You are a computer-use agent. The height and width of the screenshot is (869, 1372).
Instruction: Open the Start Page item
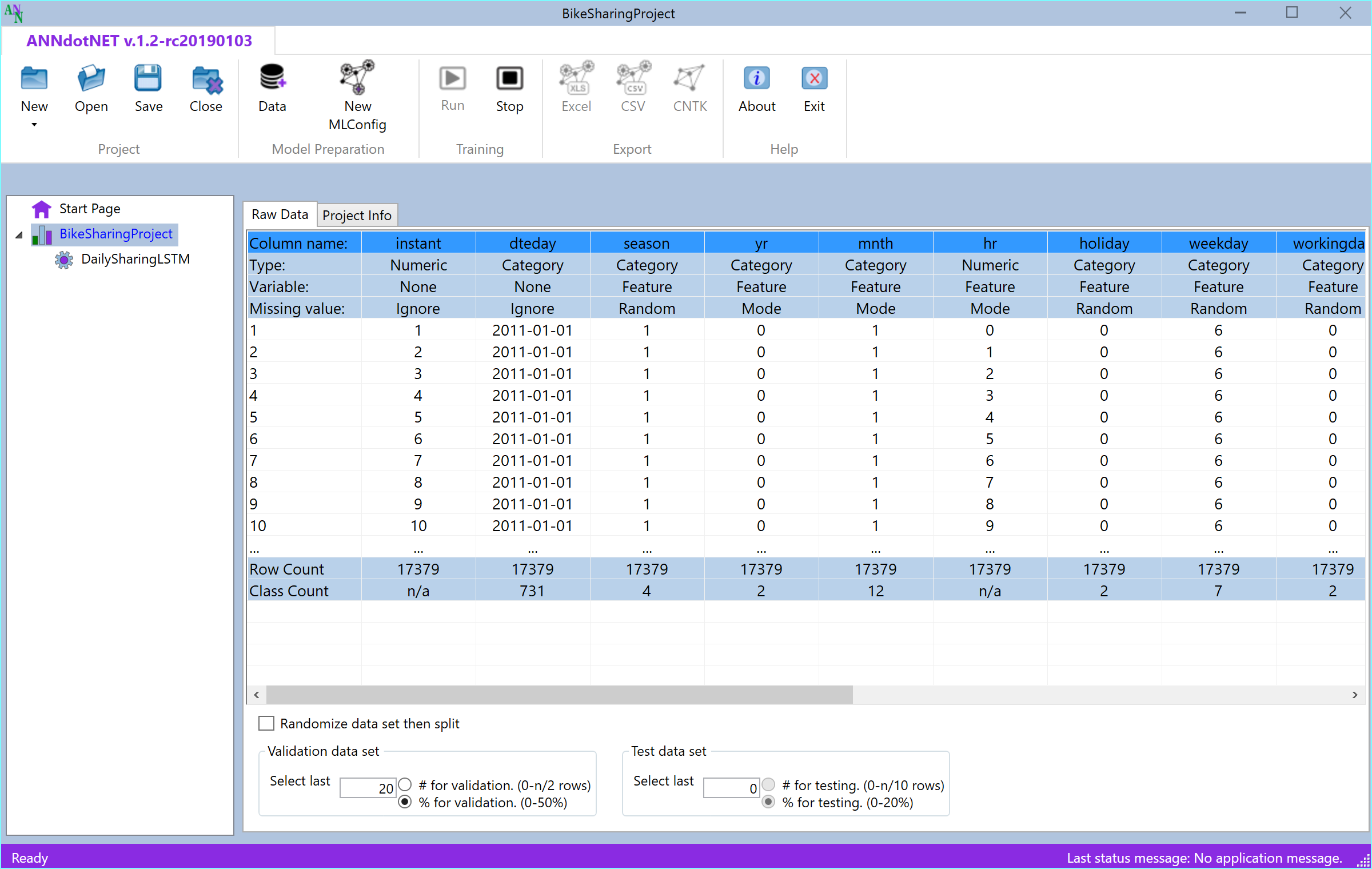(x=89, y=209)
